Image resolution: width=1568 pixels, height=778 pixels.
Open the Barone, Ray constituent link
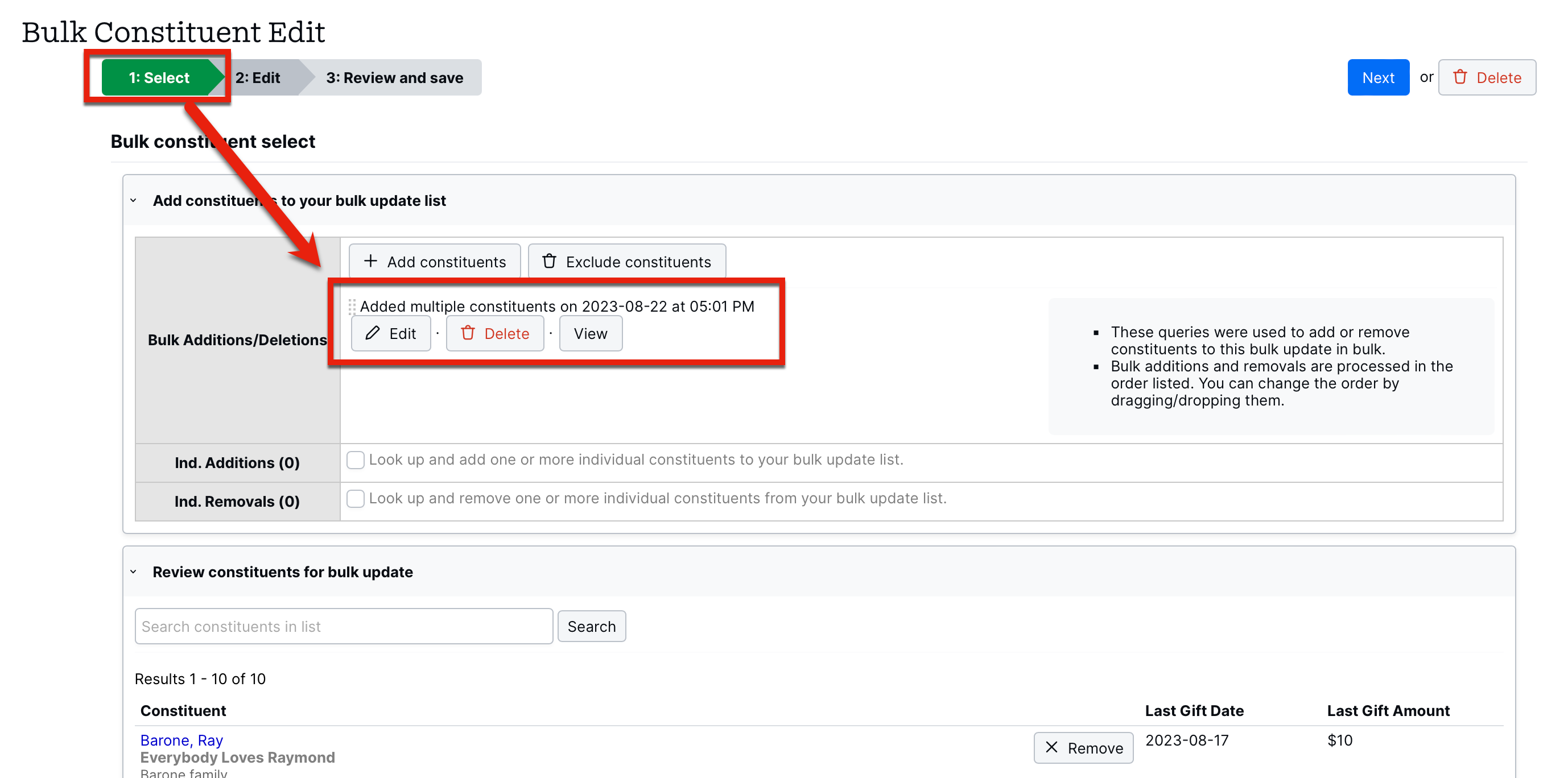(x=181, y=740)
